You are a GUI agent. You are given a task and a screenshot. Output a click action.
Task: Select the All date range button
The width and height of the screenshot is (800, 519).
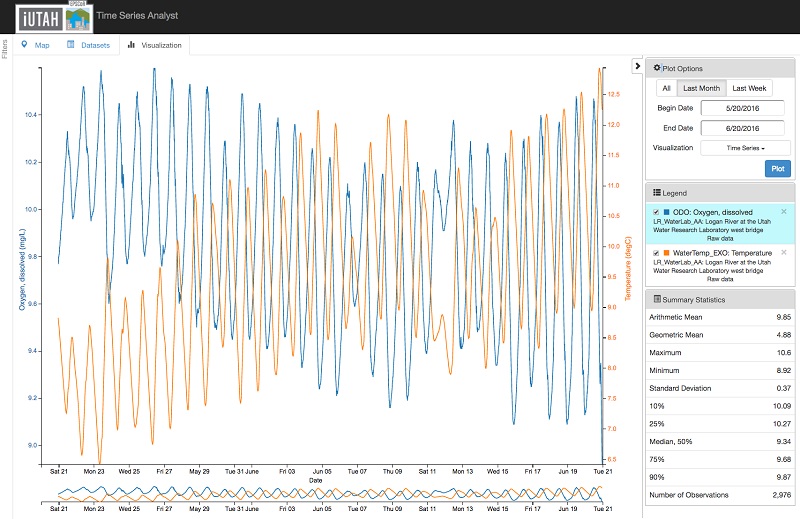(x=666, y=88)
